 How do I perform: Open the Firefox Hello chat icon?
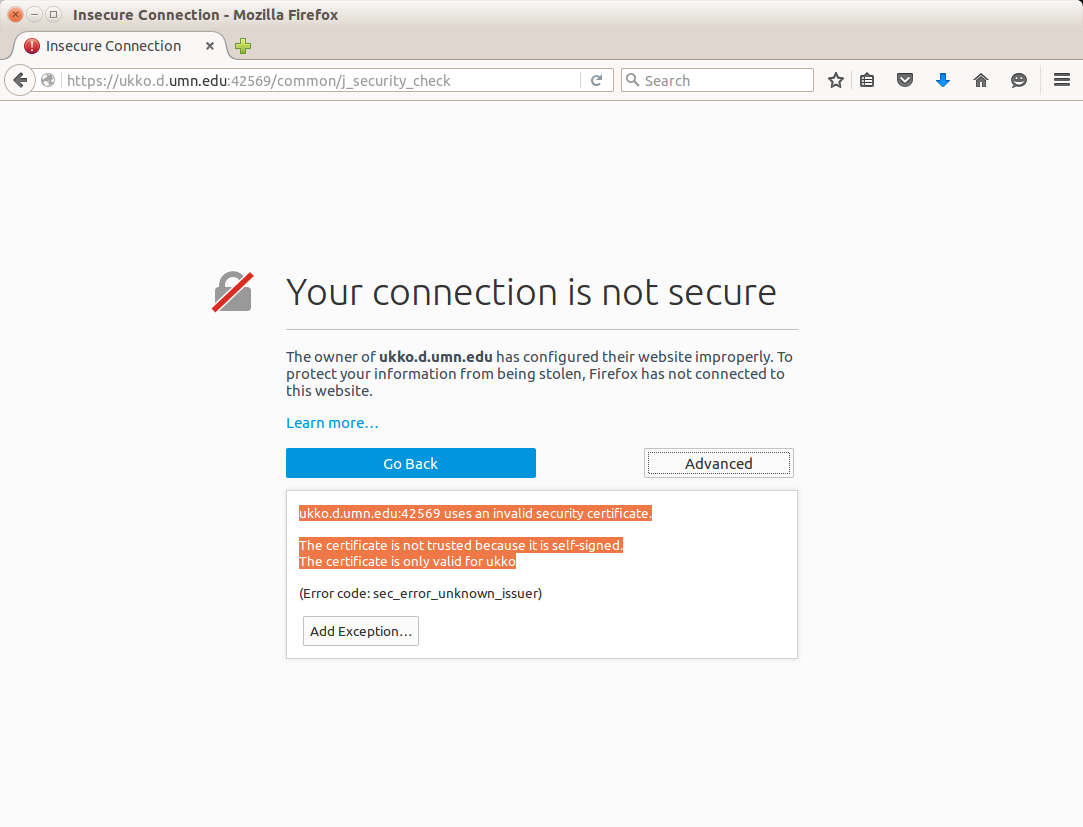(x=1019, y=81)
